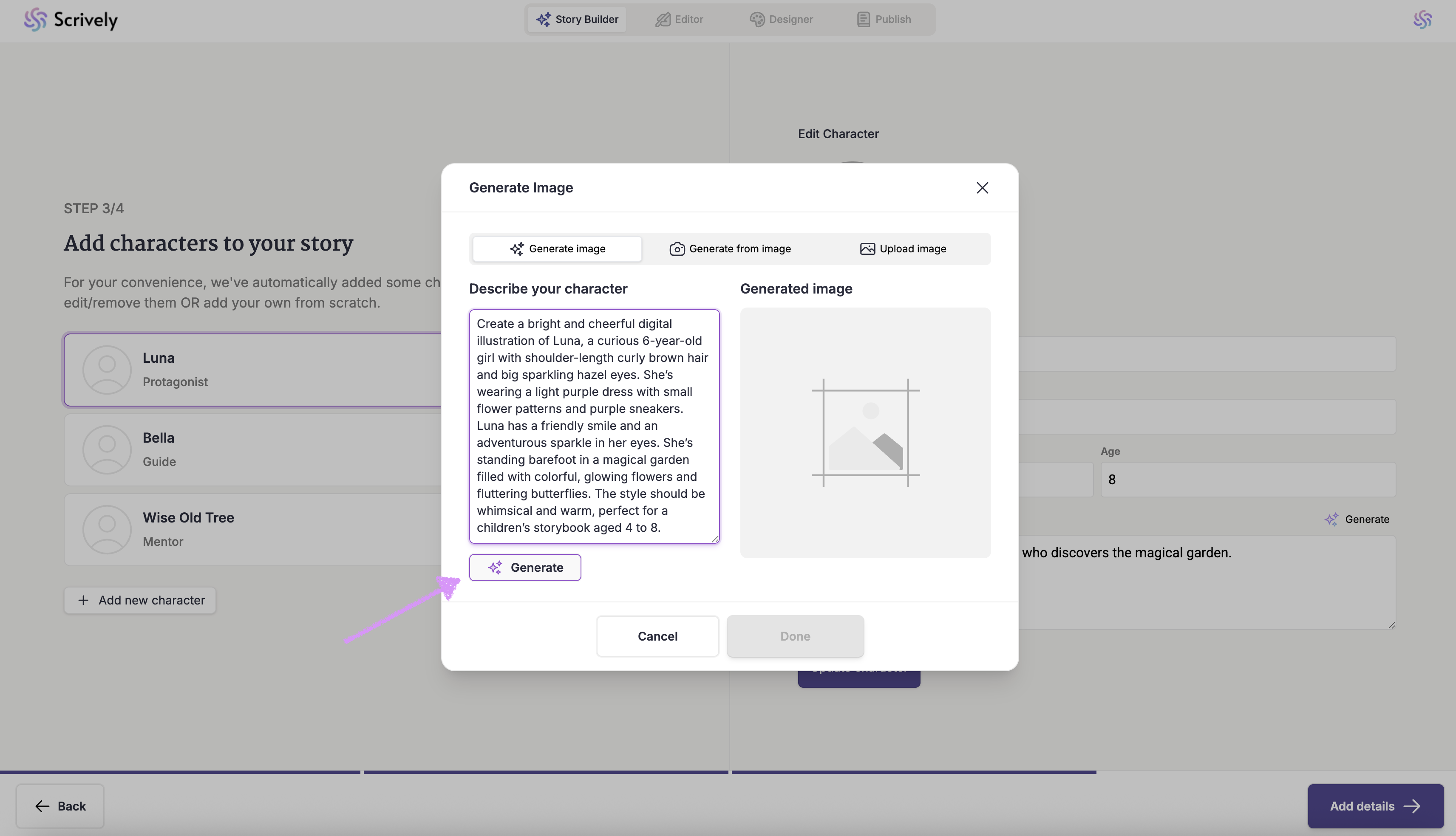Open the Publish tab
Viewport: 1456px width, 836px height.
pyautogui.click(x=884, y=20)
